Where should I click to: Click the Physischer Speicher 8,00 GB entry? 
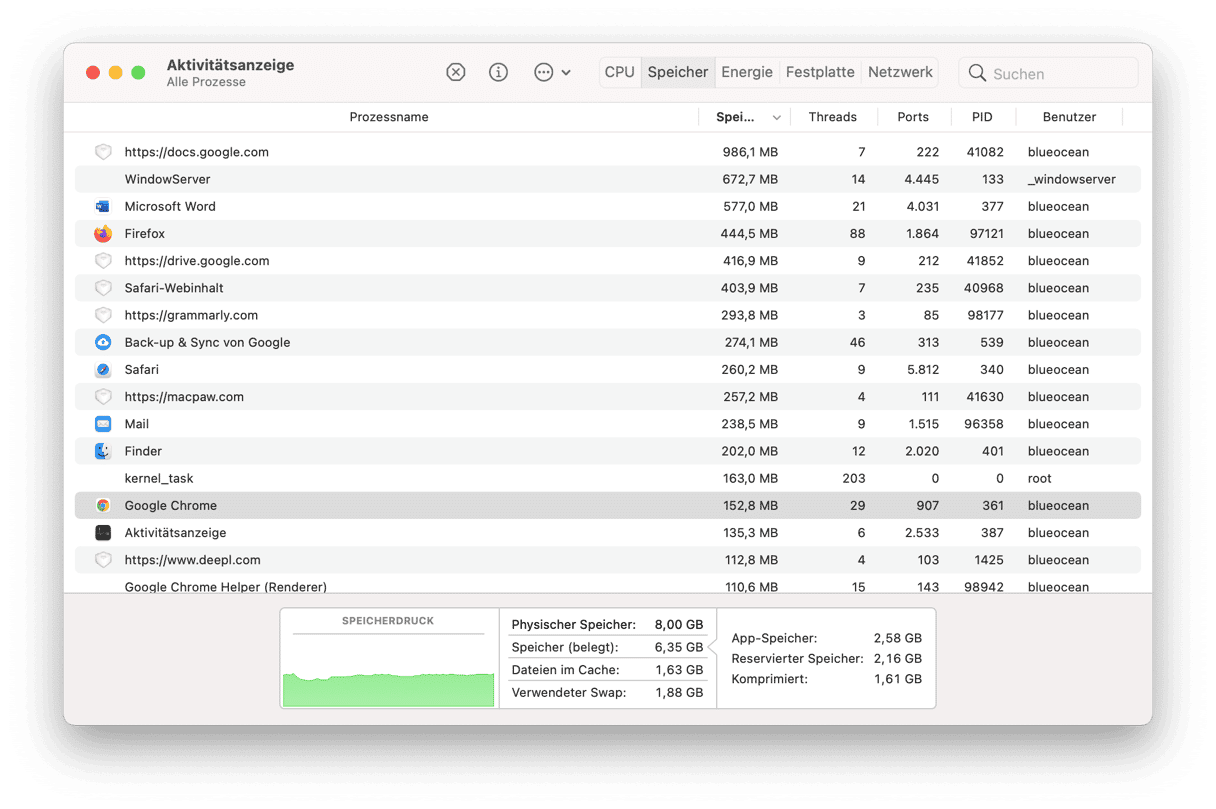point(607,624)
